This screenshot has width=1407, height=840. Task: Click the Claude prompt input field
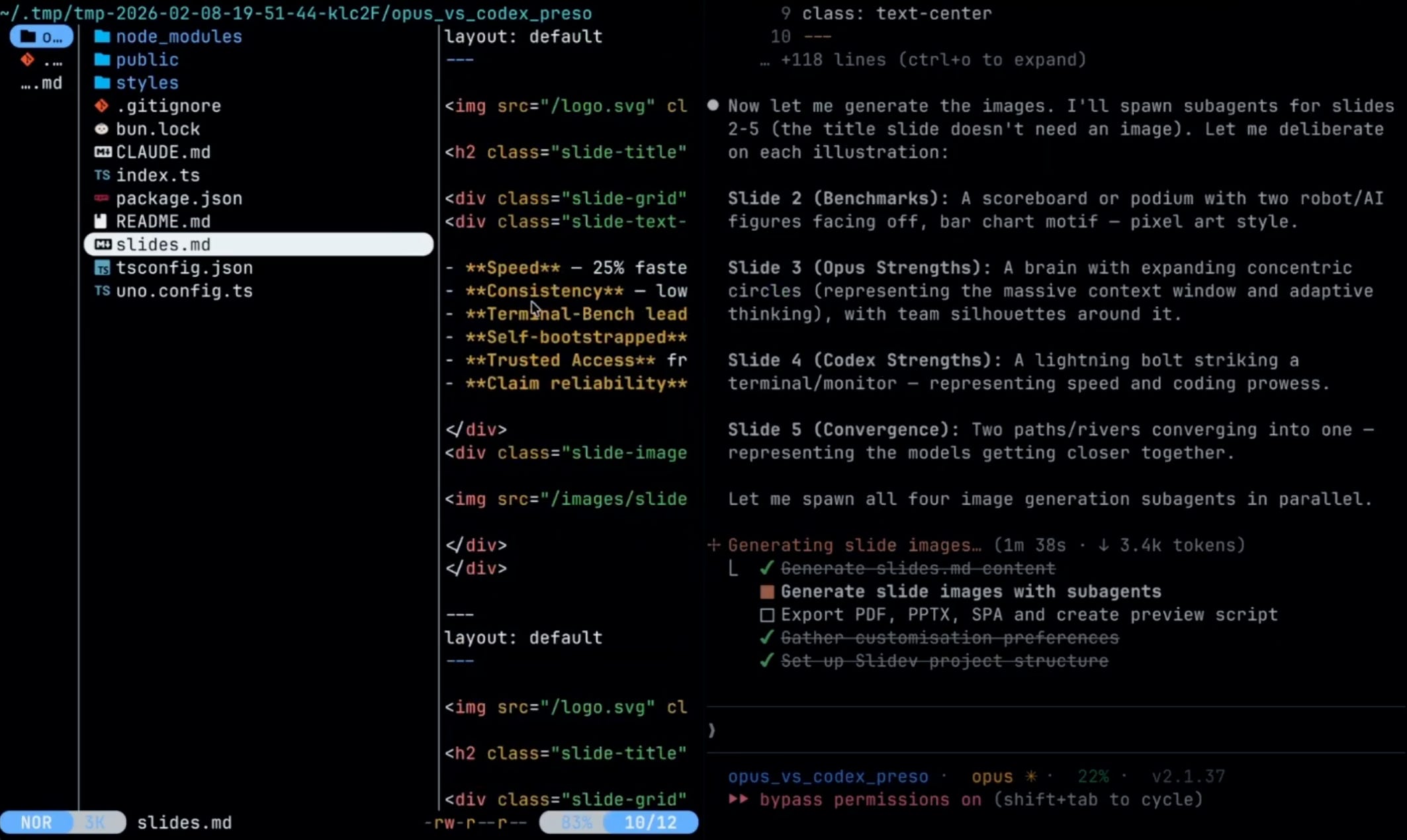[x=1052, y=730]
